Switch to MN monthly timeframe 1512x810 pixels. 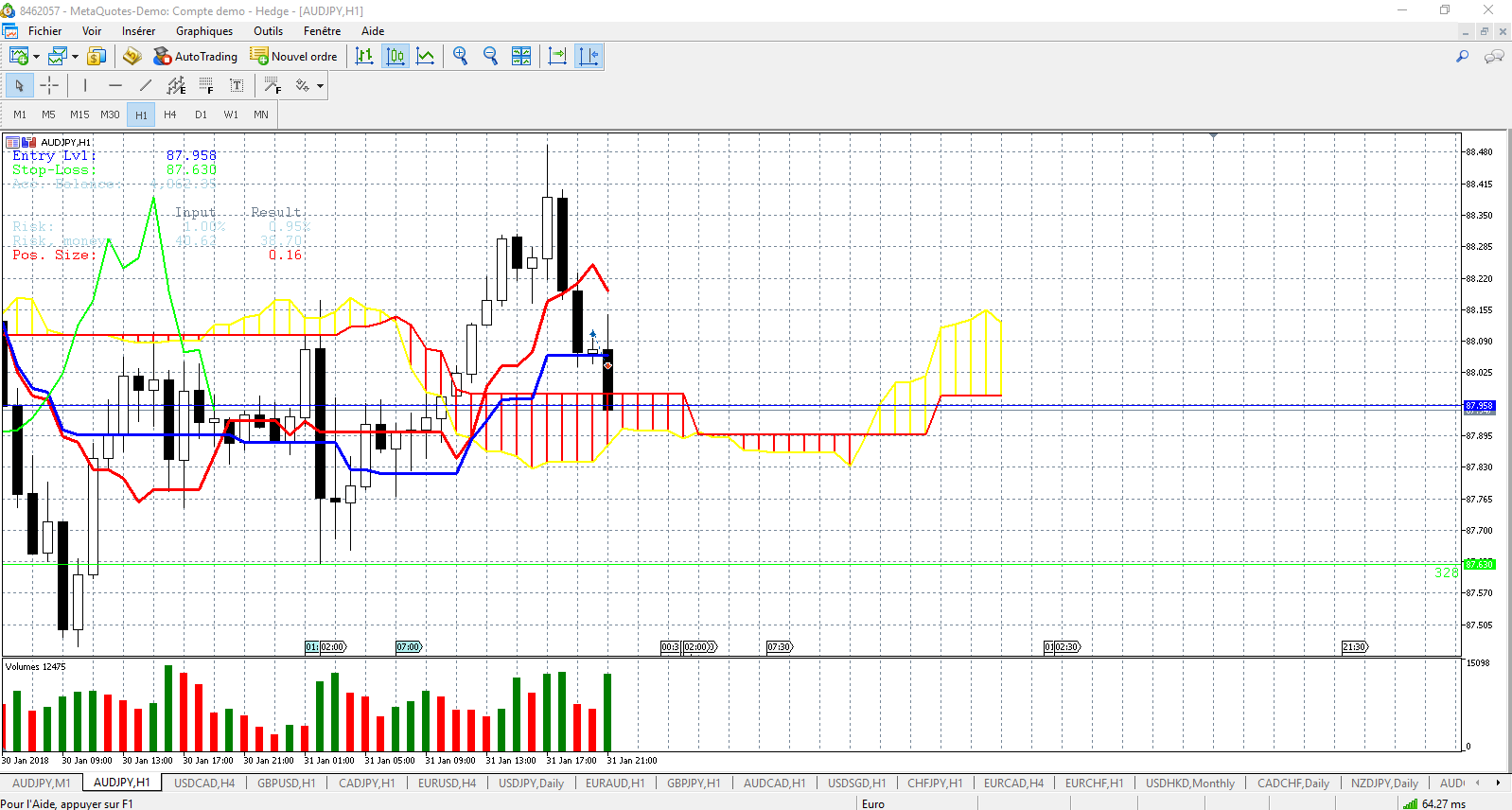pos(261,114)
